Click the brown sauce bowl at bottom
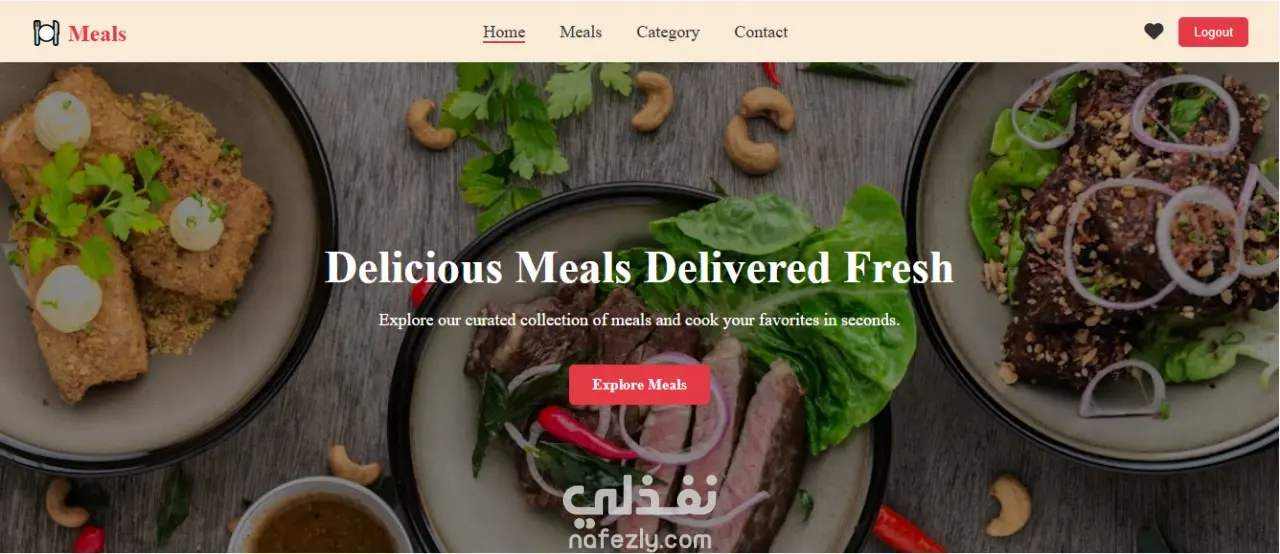The width and height of the screenshot is (1280, 554). pos(320,520)
